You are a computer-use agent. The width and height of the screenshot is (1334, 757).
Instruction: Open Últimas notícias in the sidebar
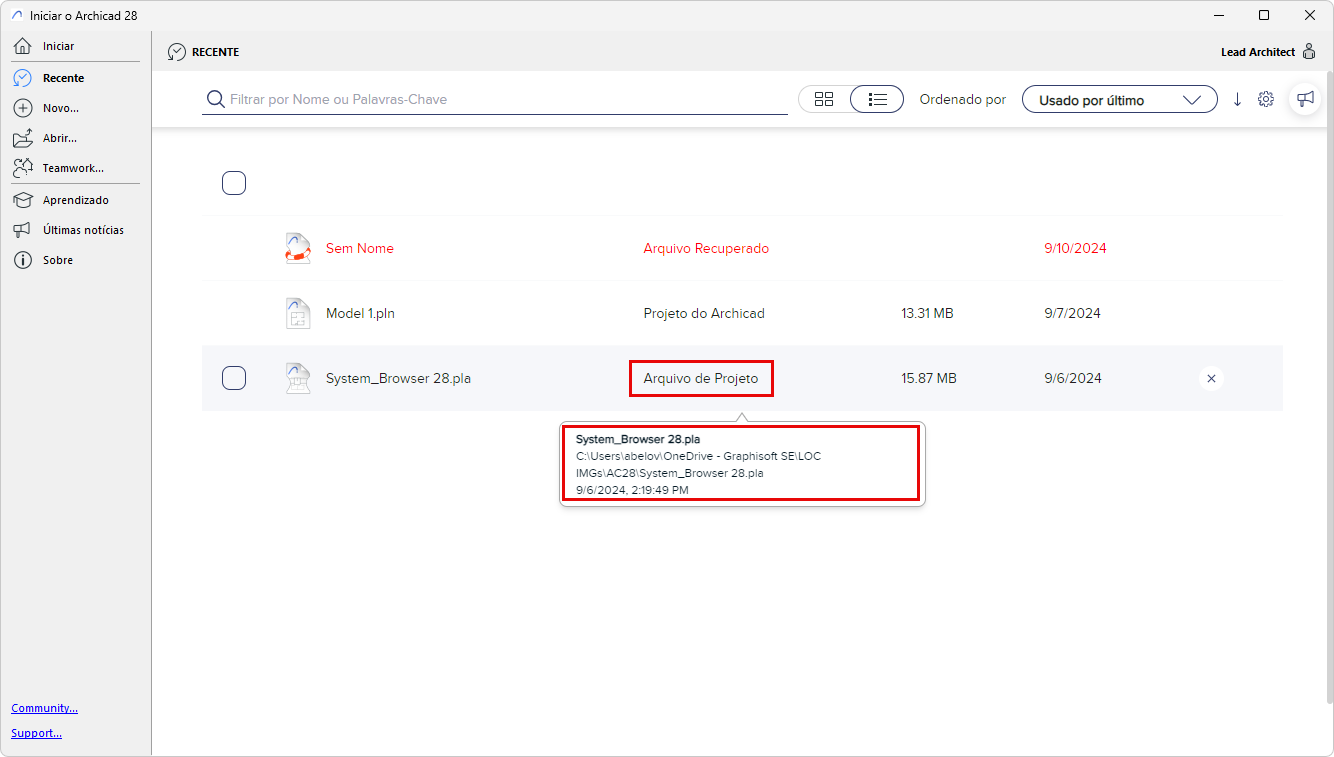(83, 230)
